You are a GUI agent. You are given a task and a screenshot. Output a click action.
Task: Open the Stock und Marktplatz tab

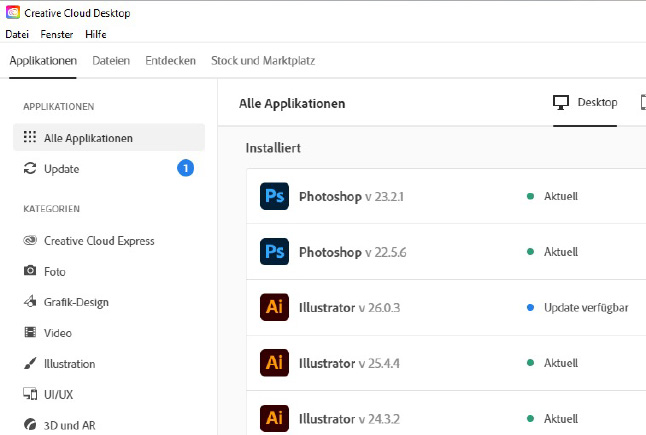pos(263,61)
